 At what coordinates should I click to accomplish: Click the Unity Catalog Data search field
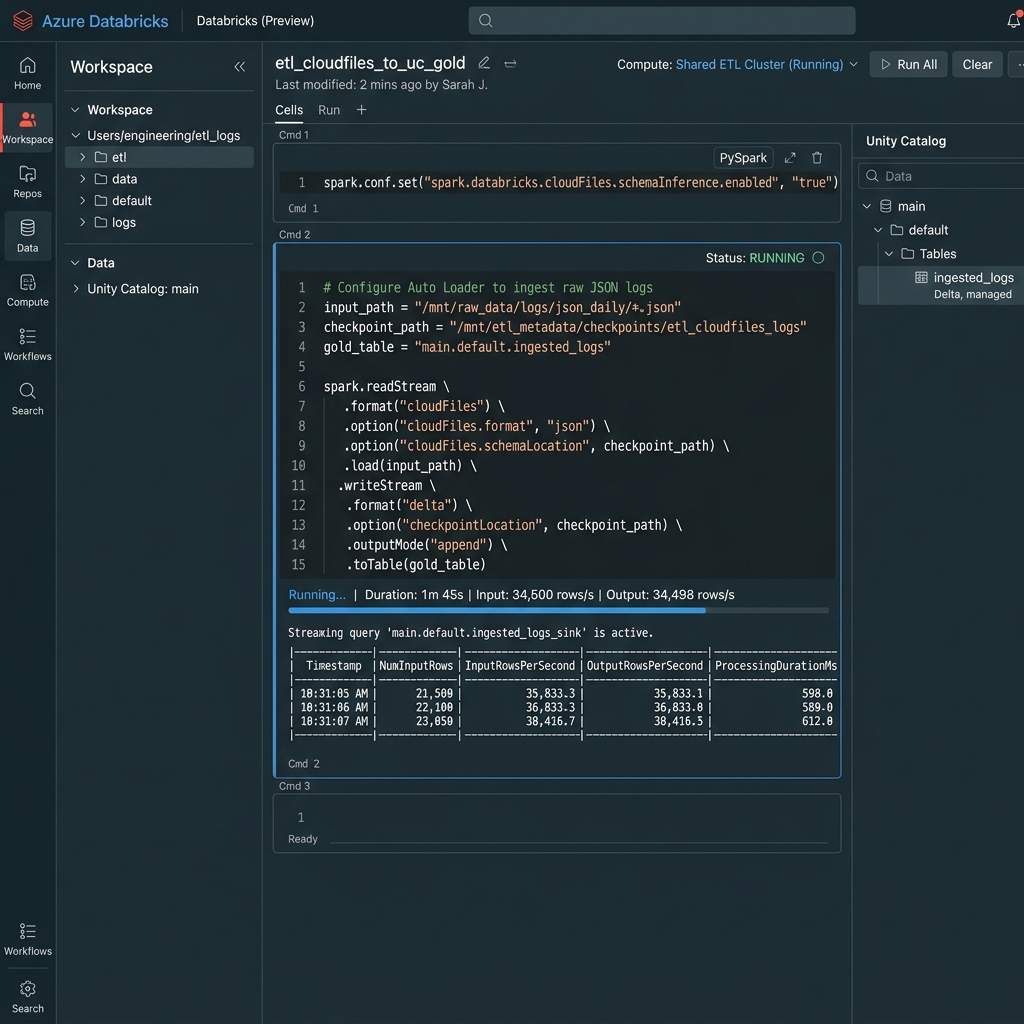pos(941,176)
